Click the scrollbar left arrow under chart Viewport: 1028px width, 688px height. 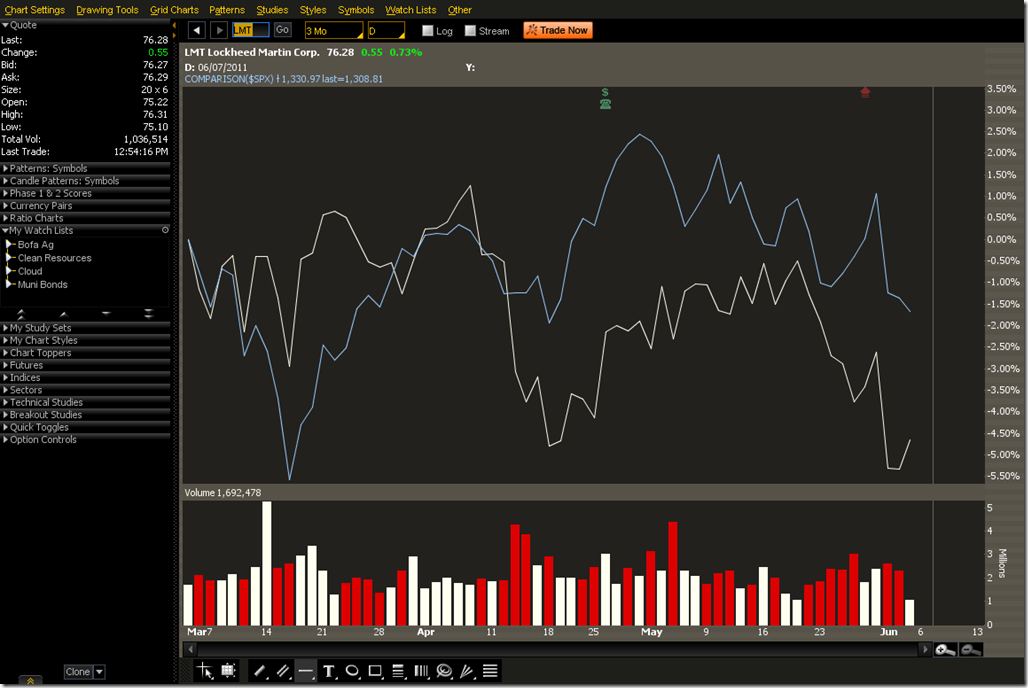tap(190, 649)
